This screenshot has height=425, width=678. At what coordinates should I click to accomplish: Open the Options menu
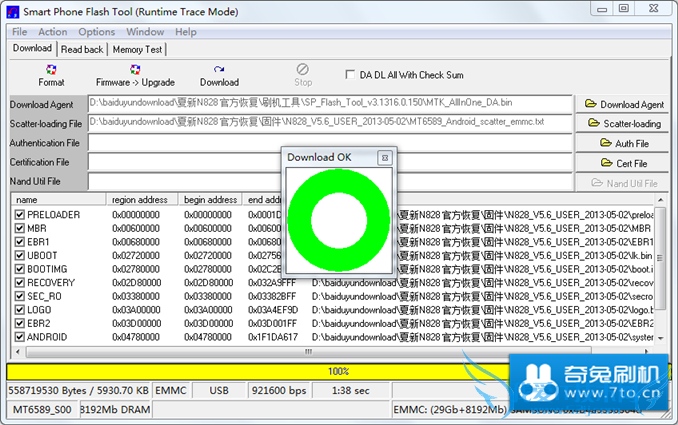click(97, 32)
